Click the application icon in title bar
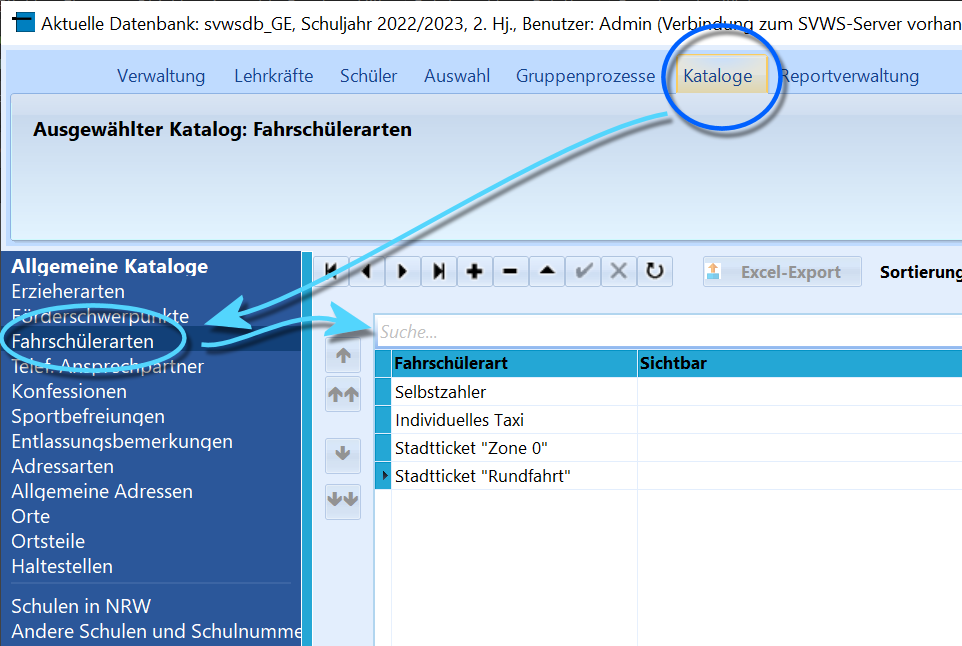 coord(23,23)
